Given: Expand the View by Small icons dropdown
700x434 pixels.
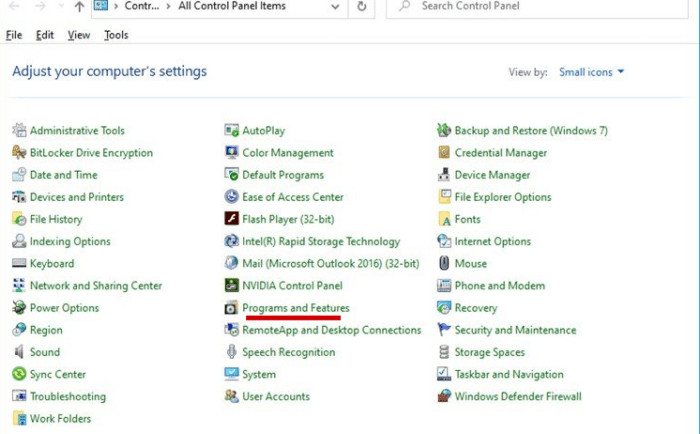Looking at the screenshot, I should tap(591, 72).
